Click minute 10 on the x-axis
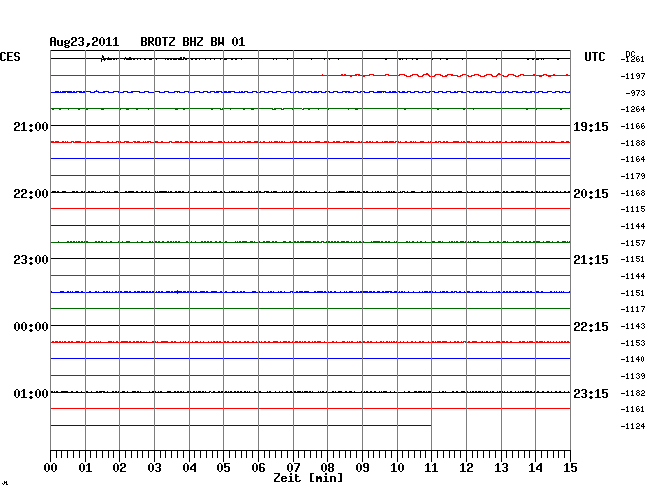Image resolution: width=650 pixels, height=494 pixels. point(397,468)
